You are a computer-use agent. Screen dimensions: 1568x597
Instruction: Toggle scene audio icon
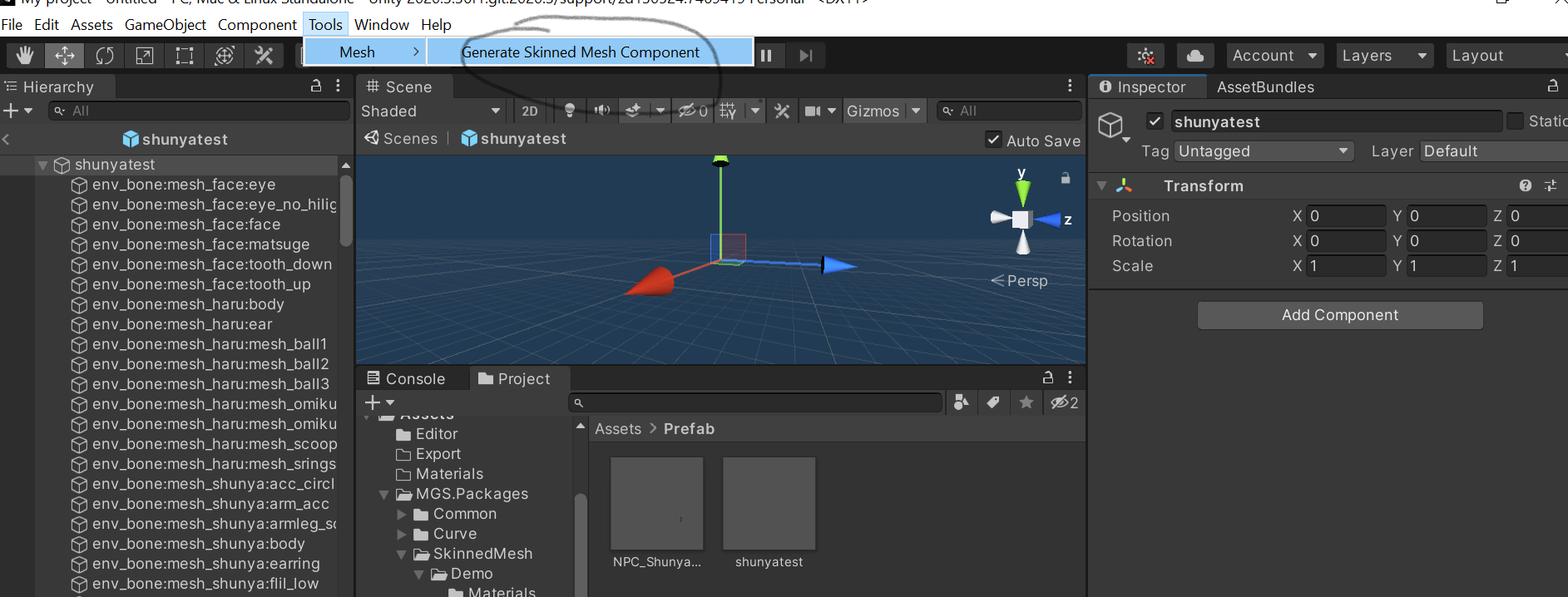[602, 111]
